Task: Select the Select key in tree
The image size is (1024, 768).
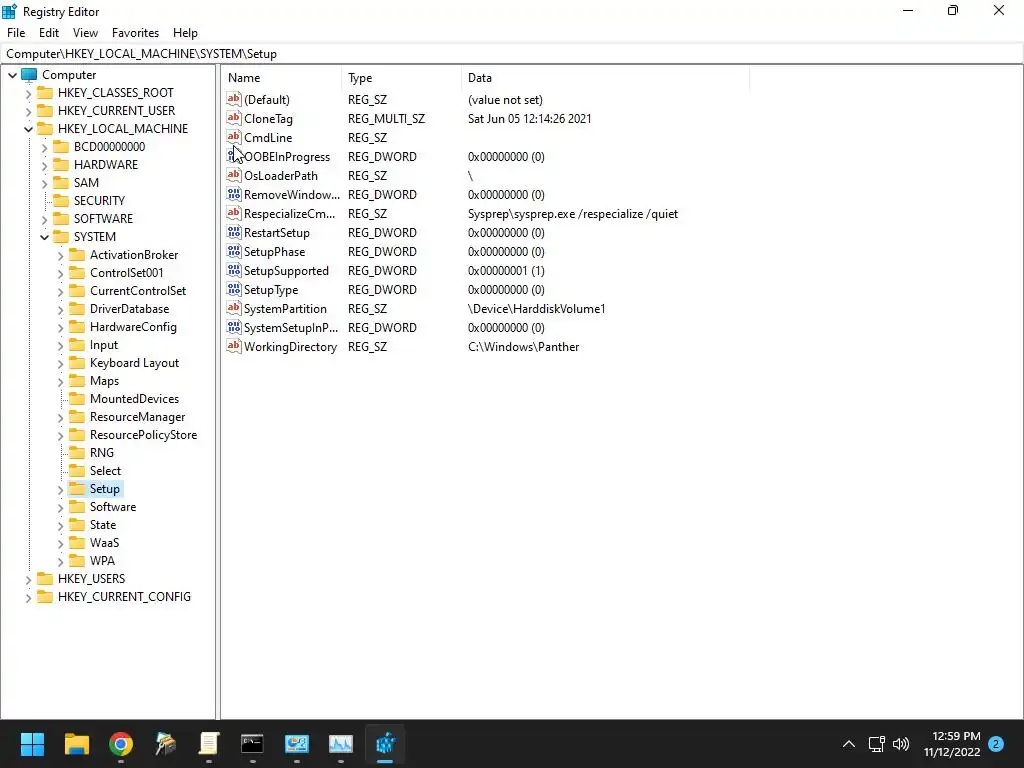Action: pos(105,470)
